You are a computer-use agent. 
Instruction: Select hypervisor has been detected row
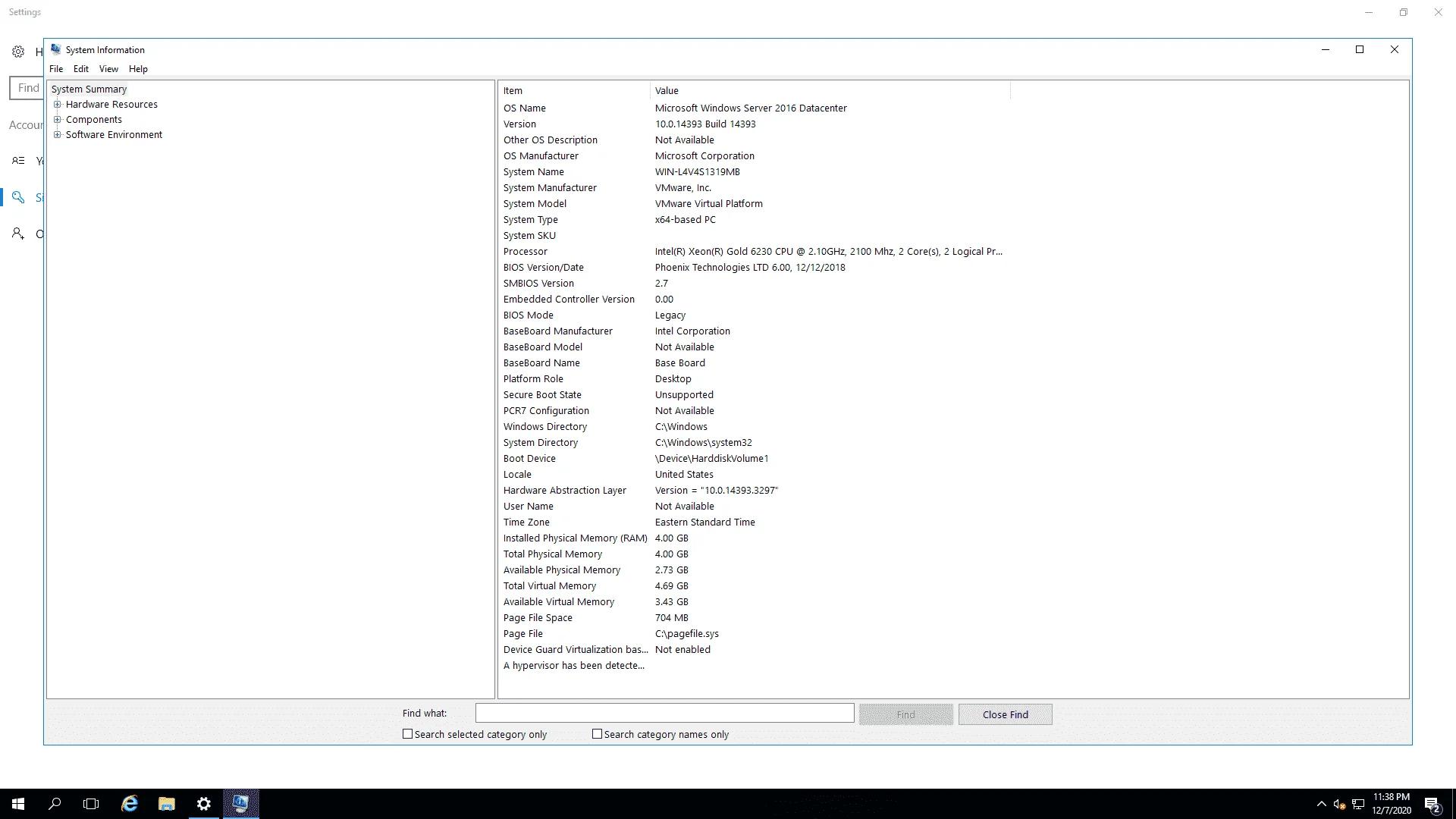[574, 666]
